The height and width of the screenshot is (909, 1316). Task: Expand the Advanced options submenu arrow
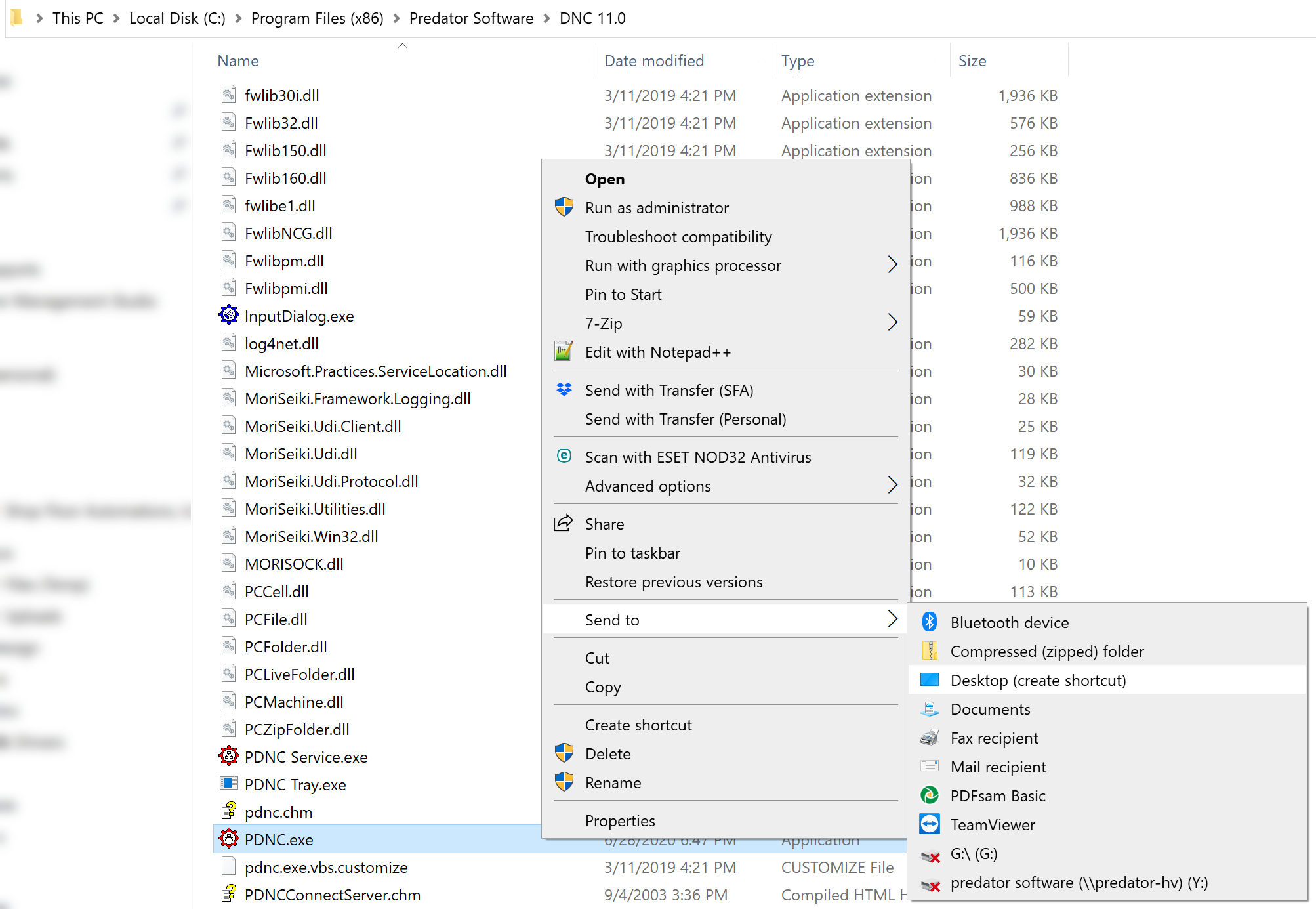(892, 485)
